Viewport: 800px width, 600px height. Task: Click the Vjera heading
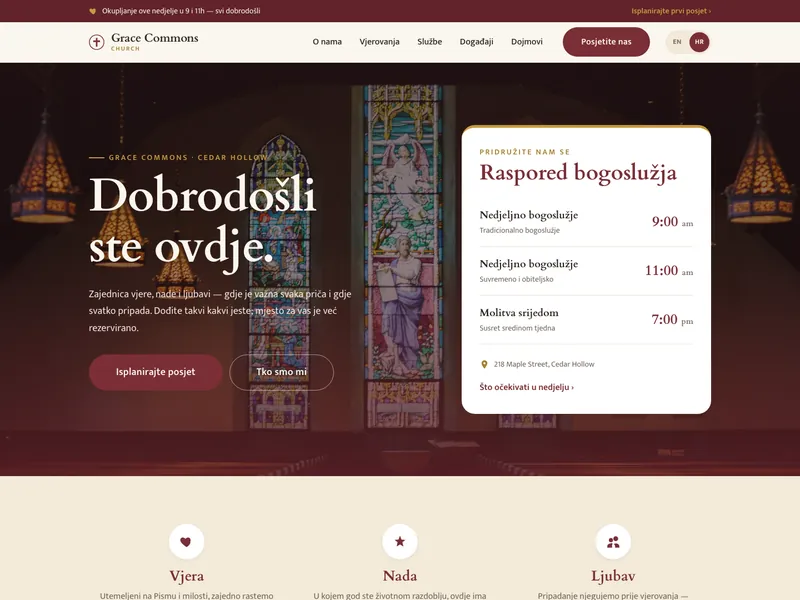coord(187,576)
